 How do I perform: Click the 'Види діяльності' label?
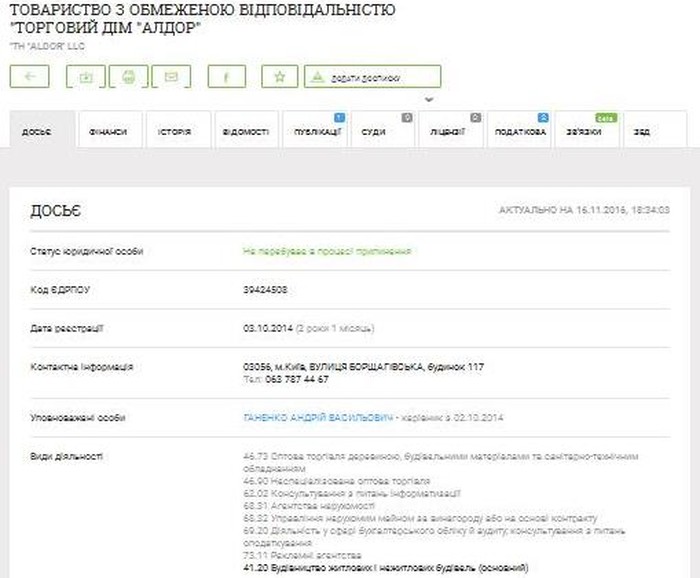coord(67,456)
